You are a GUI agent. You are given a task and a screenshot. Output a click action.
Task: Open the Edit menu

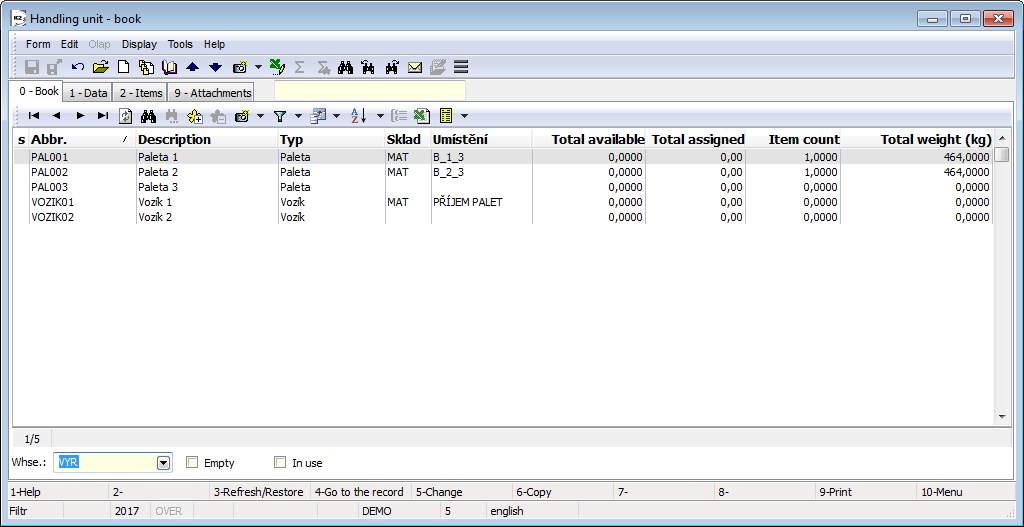point(70,44)
